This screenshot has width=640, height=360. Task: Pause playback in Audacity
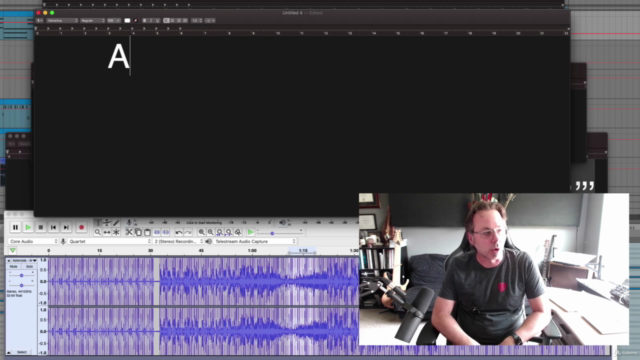click(x=16, y=227)
